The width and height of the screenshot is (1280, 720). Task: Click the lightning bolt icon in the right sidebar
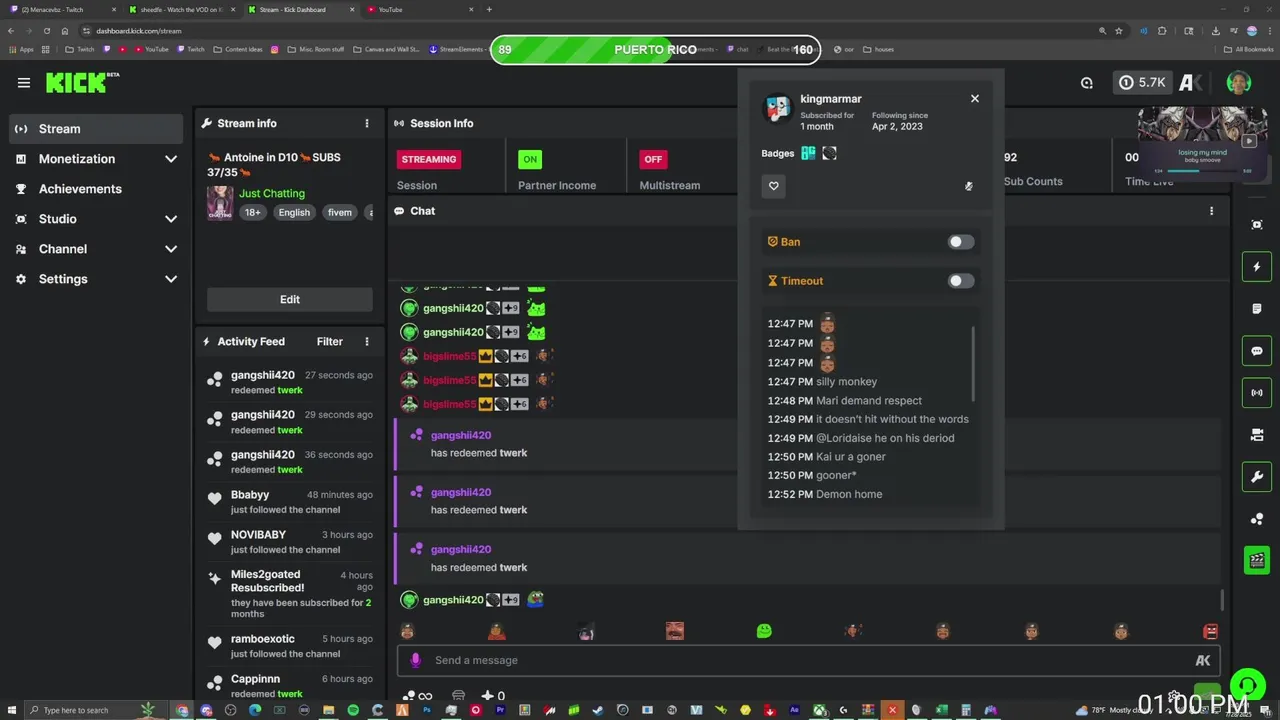1257,267
